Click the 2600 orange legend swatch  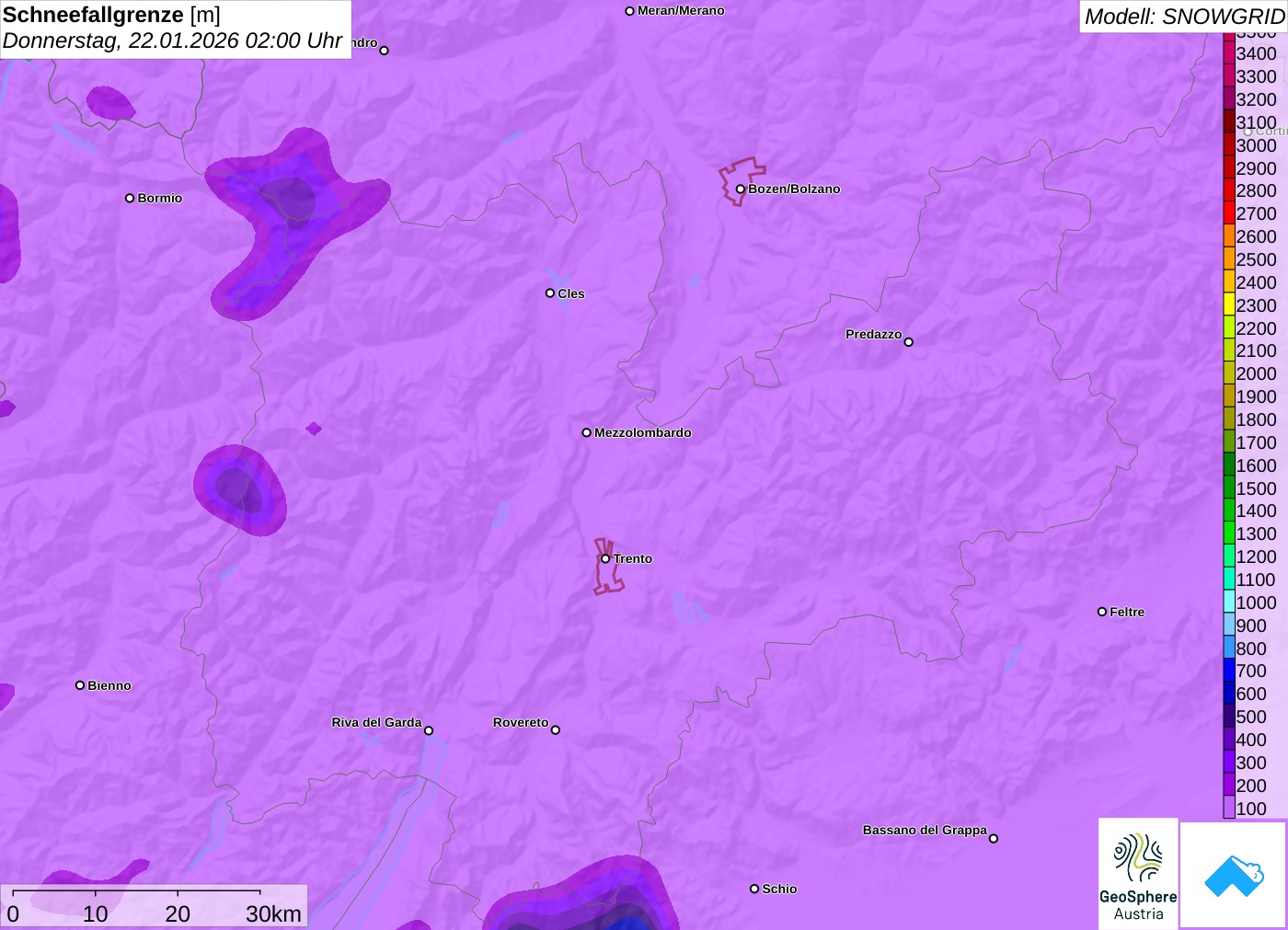pyautogui.click(x=1229, y=236)
